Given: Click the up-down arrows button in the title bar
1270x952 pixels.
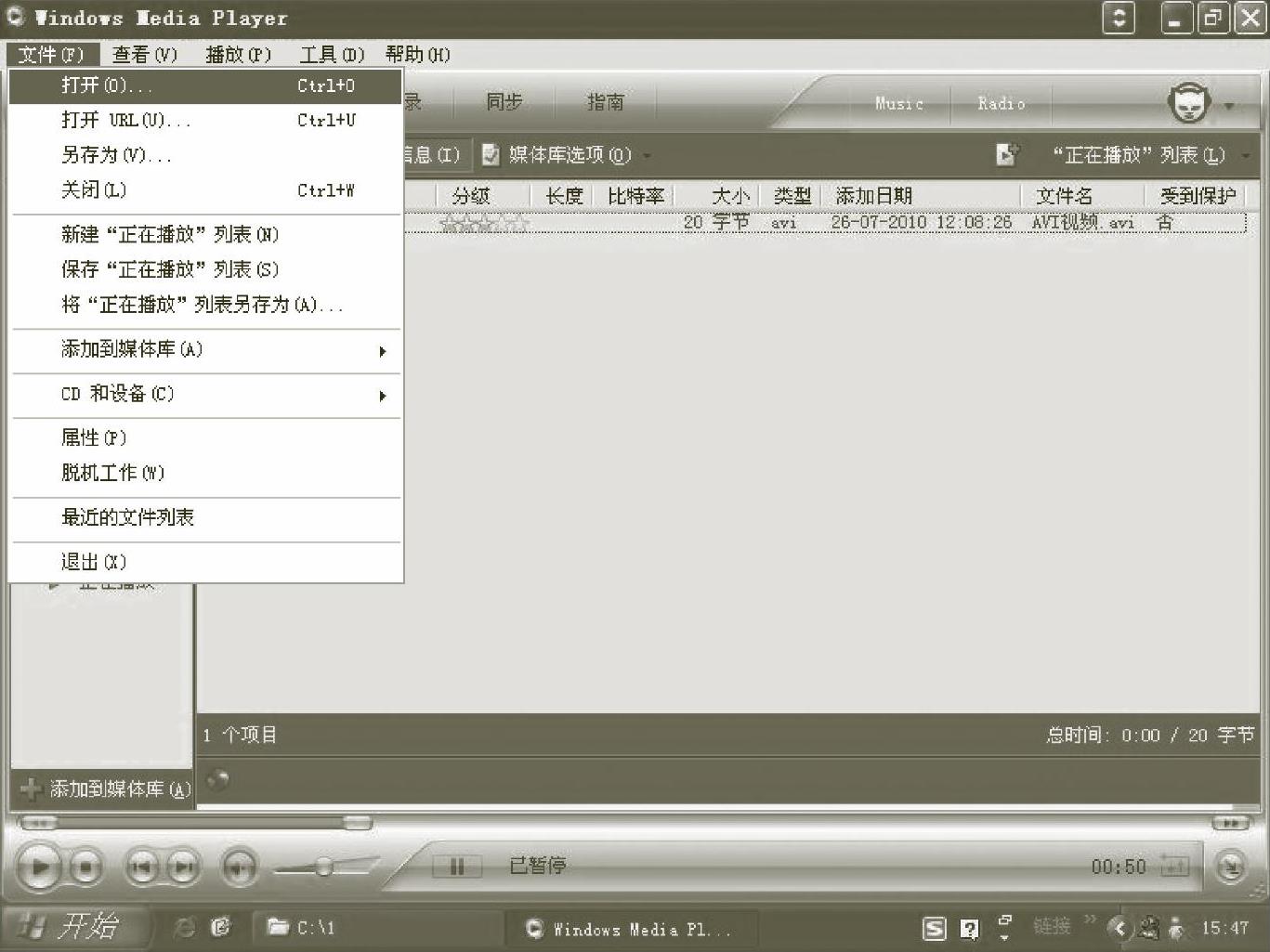Looking at the screenshot, I should pyautogui.click(x=1119, y=19).
